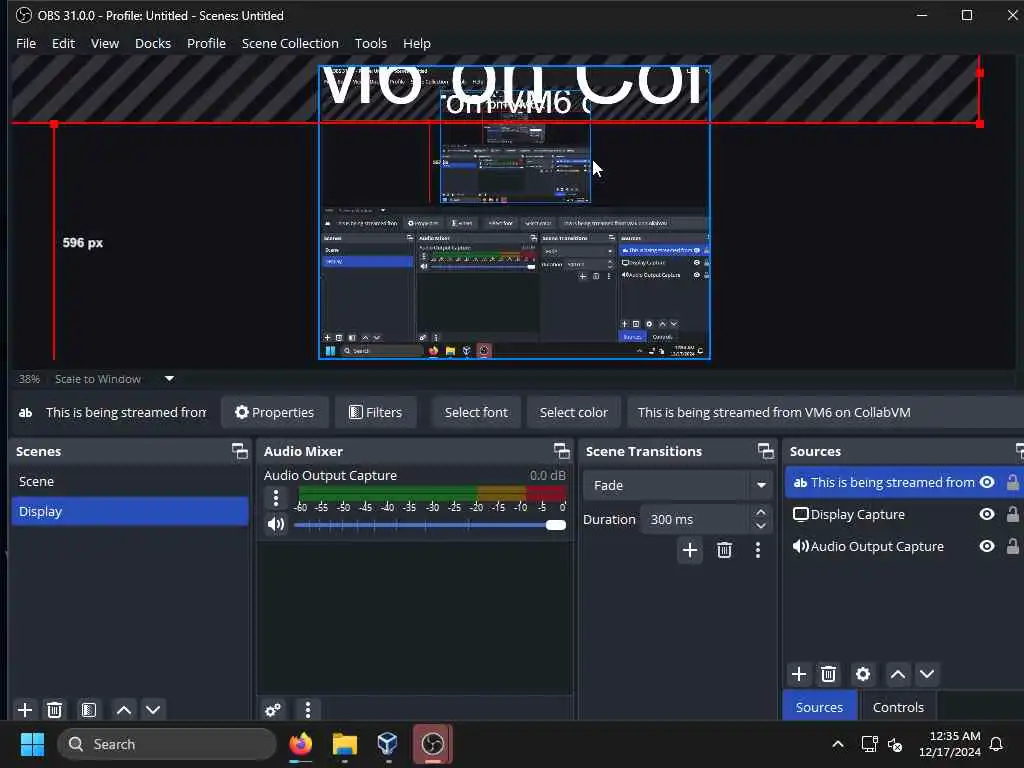
Task: Pop out the Scene Transitions dock
Action: click(766, 451)
